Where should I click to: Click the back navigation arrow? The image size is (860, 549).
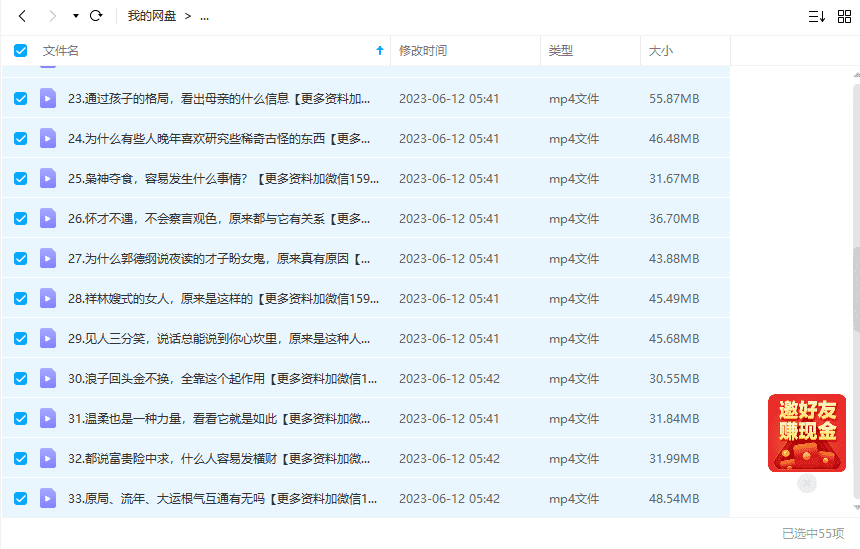tap(22, 16)
